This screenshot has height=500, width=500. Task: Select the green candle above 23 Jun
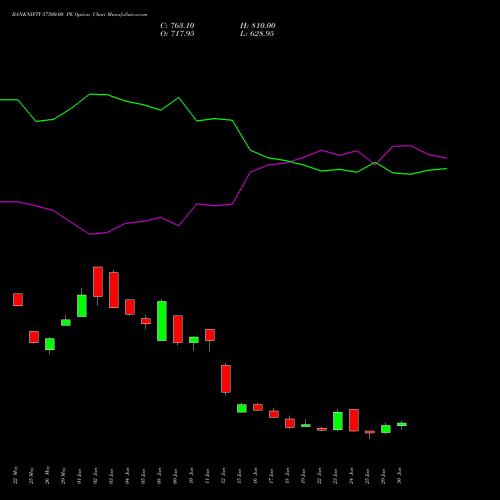pos(338,421)
